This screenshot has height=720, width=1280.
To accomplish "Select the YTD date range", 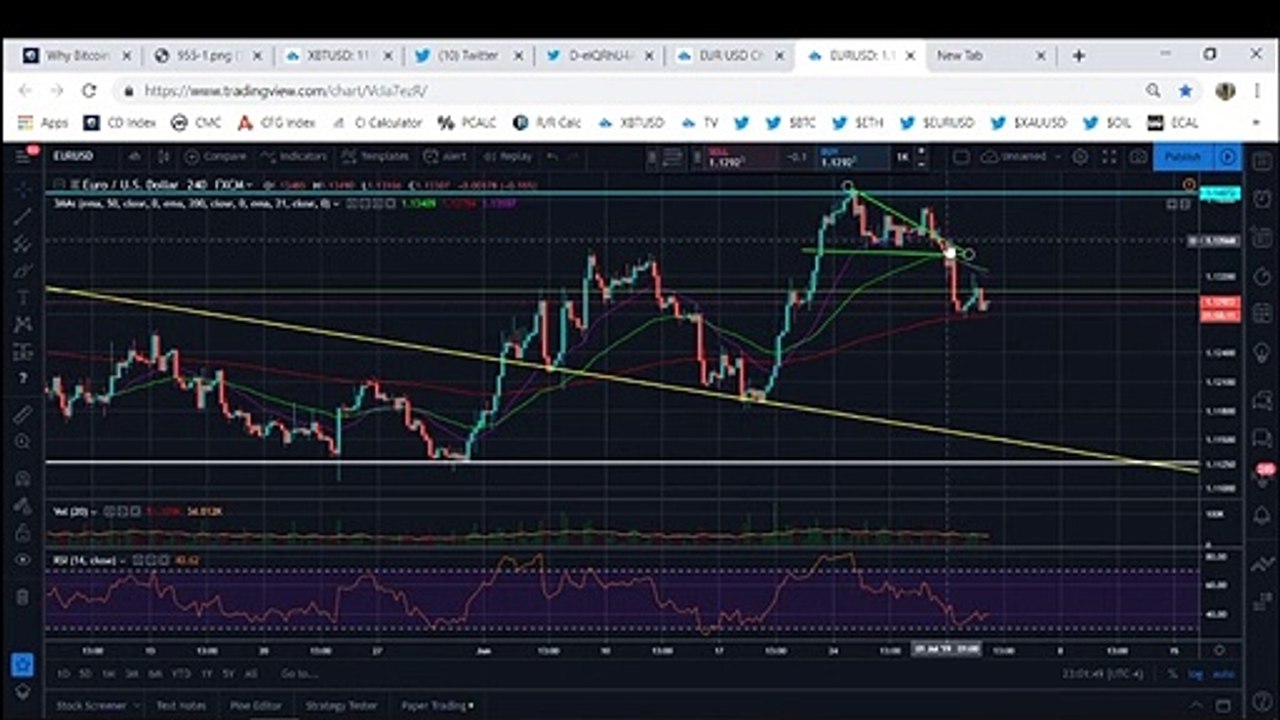I will pyautogui.click(x=181, y=674).
